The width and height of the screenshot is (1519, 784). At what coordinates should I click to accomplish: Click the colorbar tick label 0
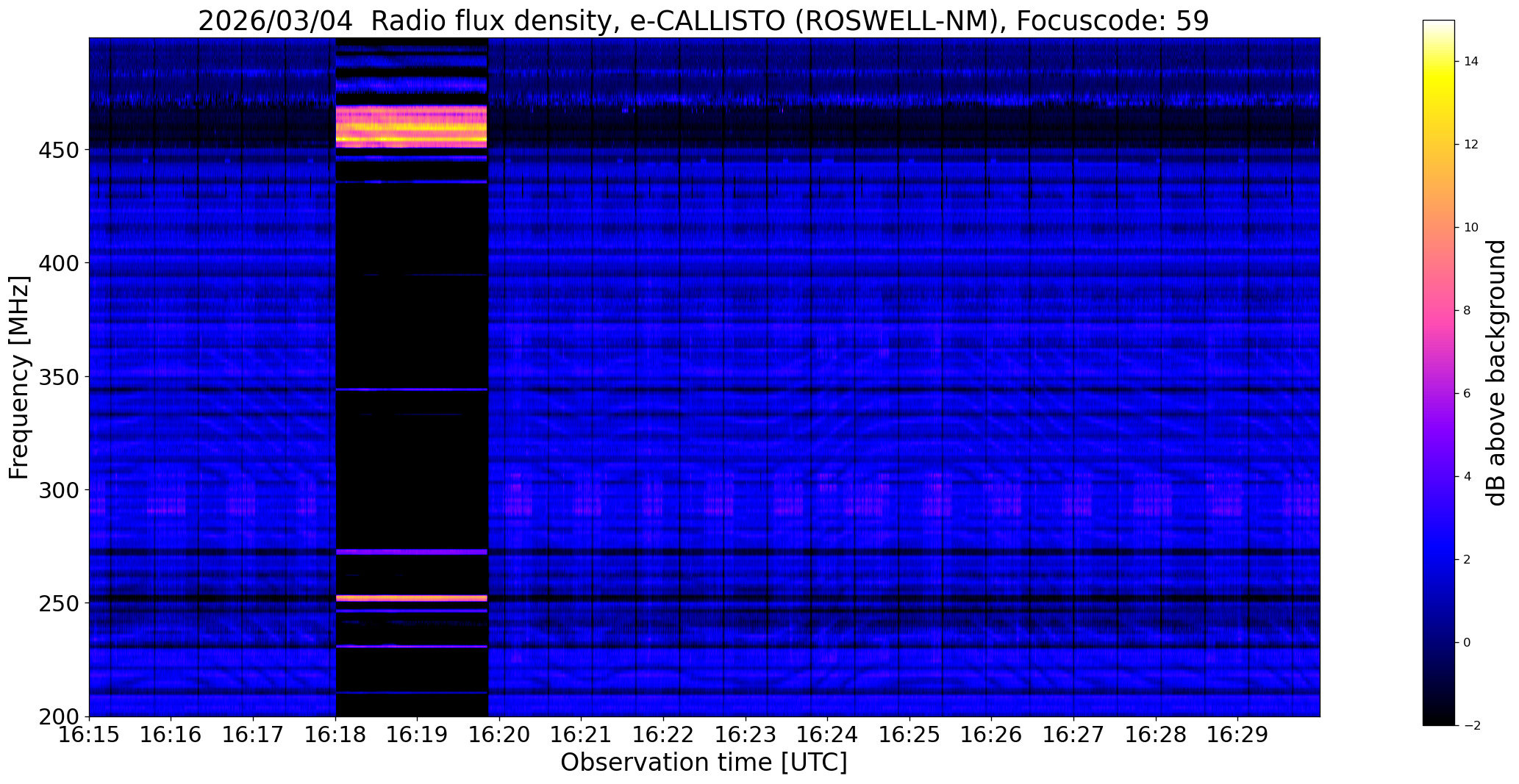[1468, 642]
